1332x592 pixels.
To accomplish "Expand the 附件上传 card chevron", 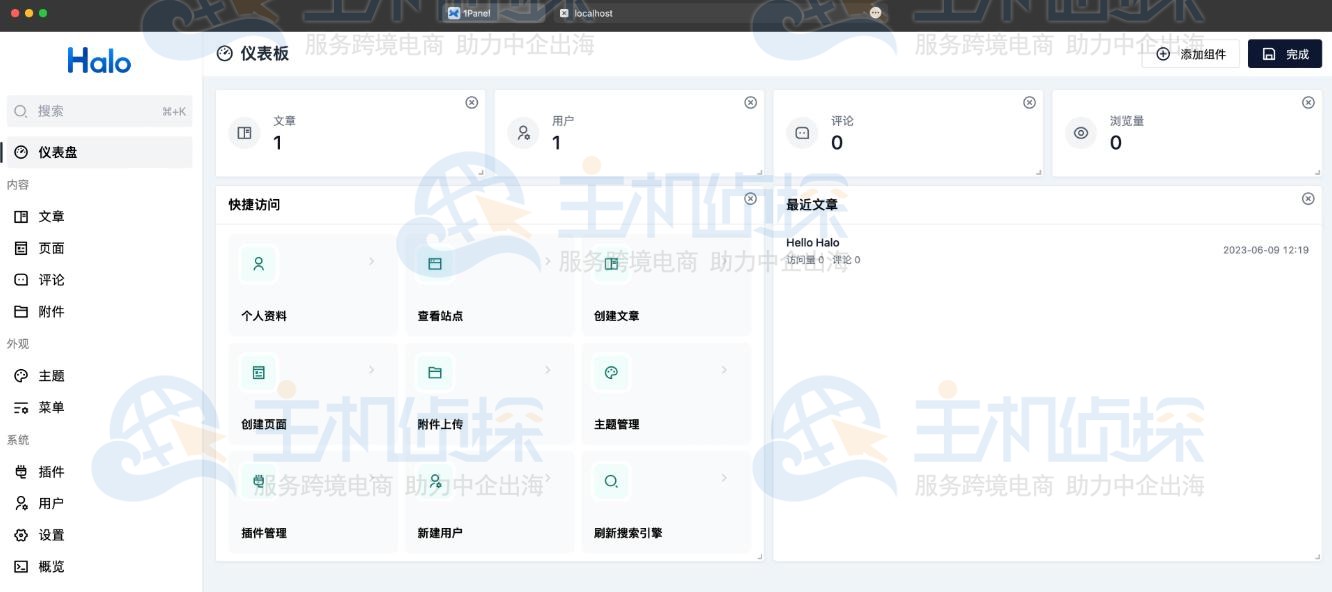I will [548, 368].
